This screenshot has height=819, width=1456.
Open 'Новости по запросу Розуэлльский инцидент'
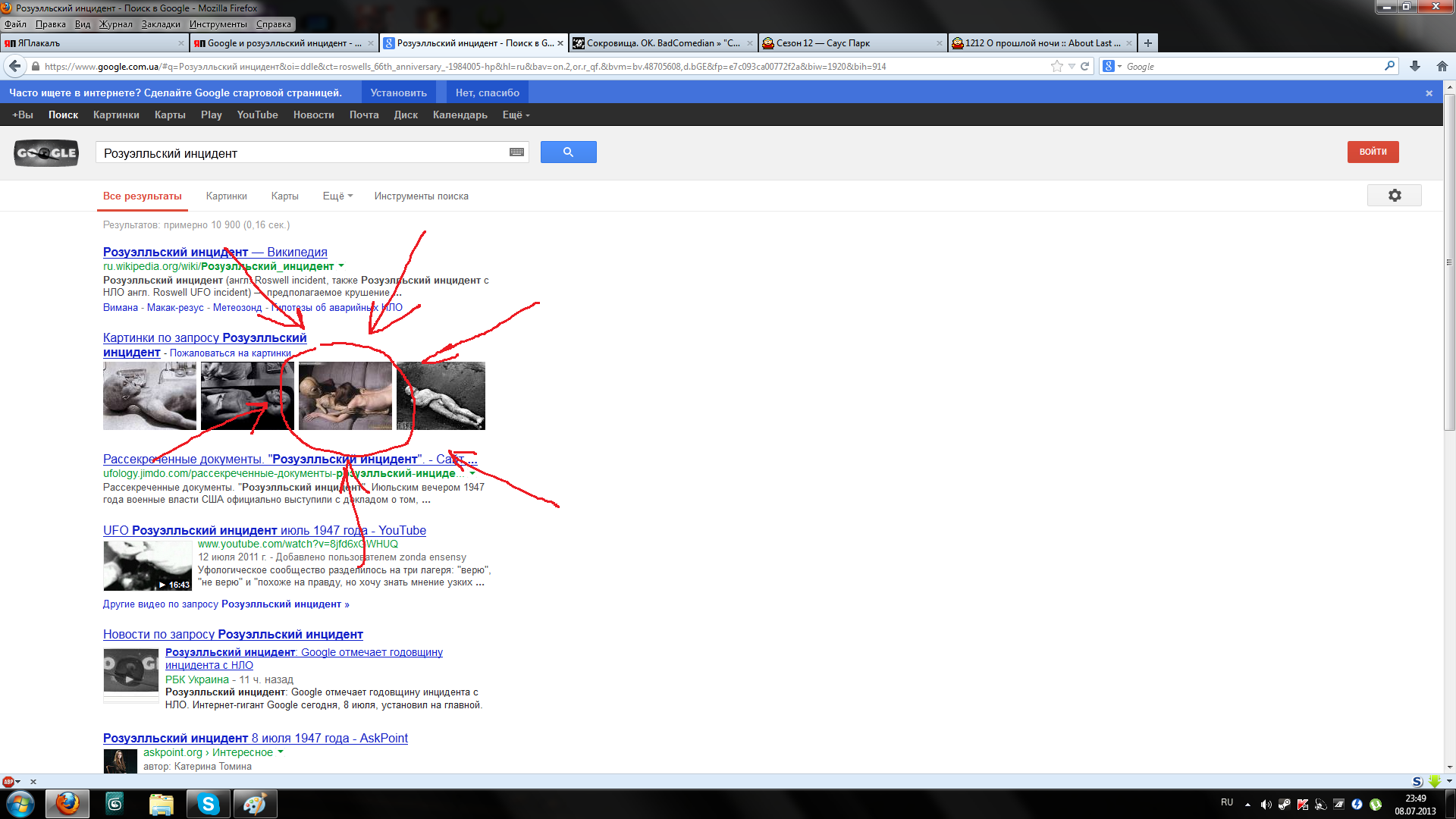[233, 635]
